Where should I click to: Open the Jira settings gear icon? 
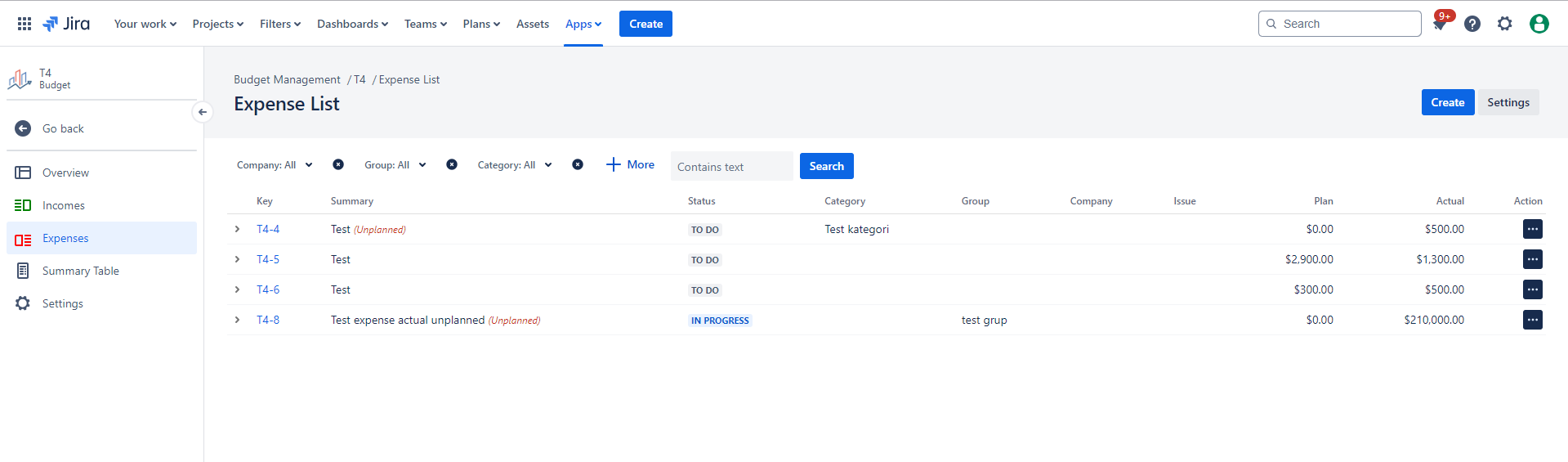tap(1505, 24)
